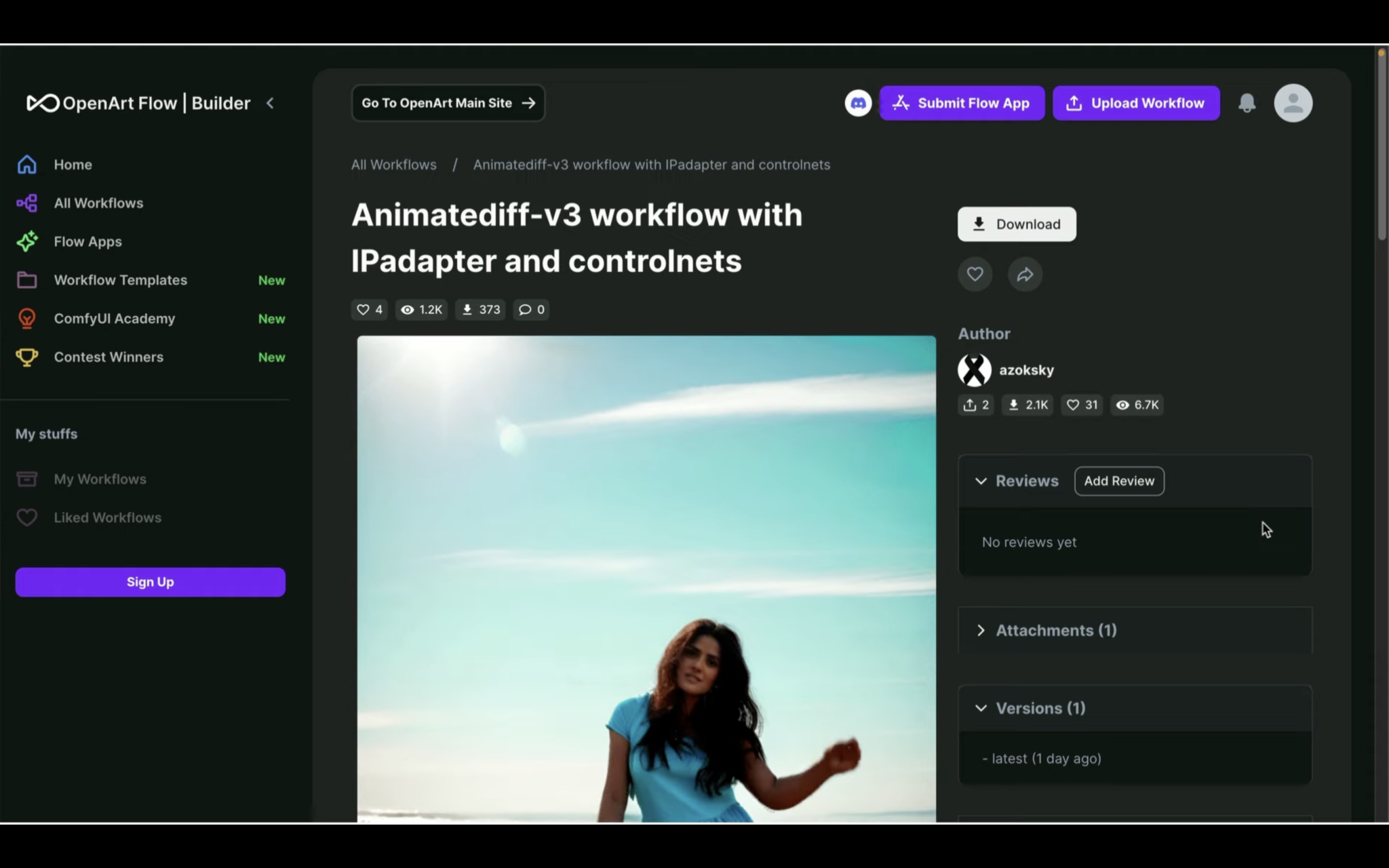Share the workflow via the share icon
This screenshot has height=868, width=1389.
pos(1024,274)
